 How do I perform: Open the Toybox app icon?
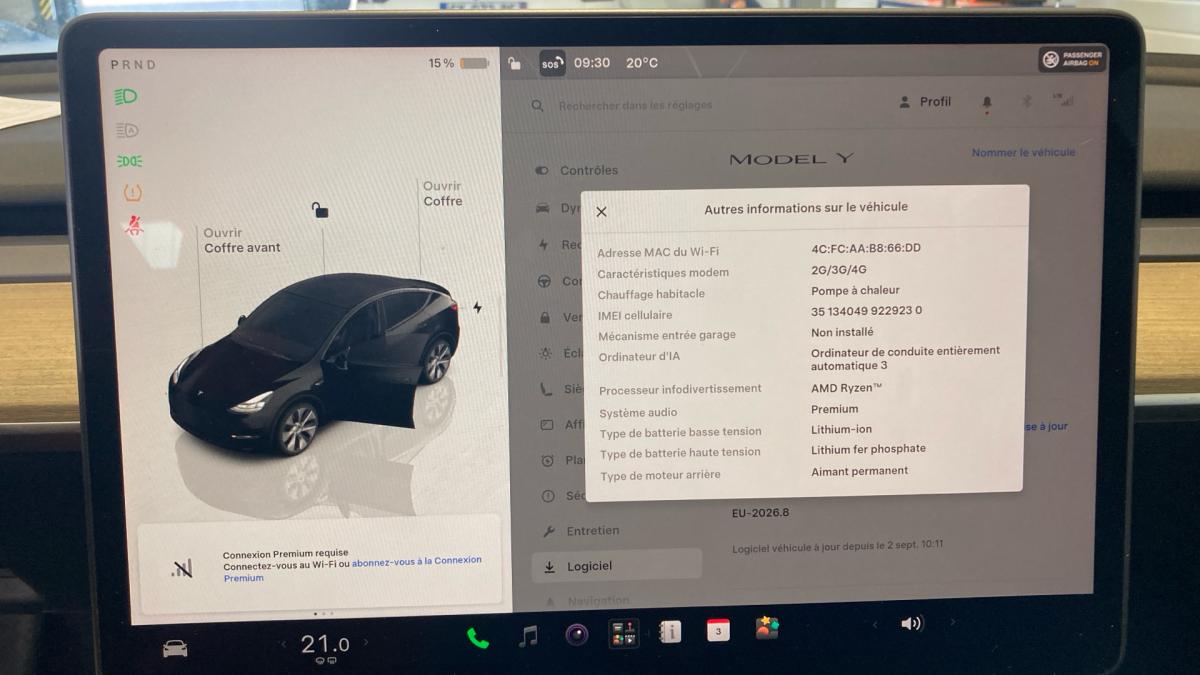coord(767,627)
